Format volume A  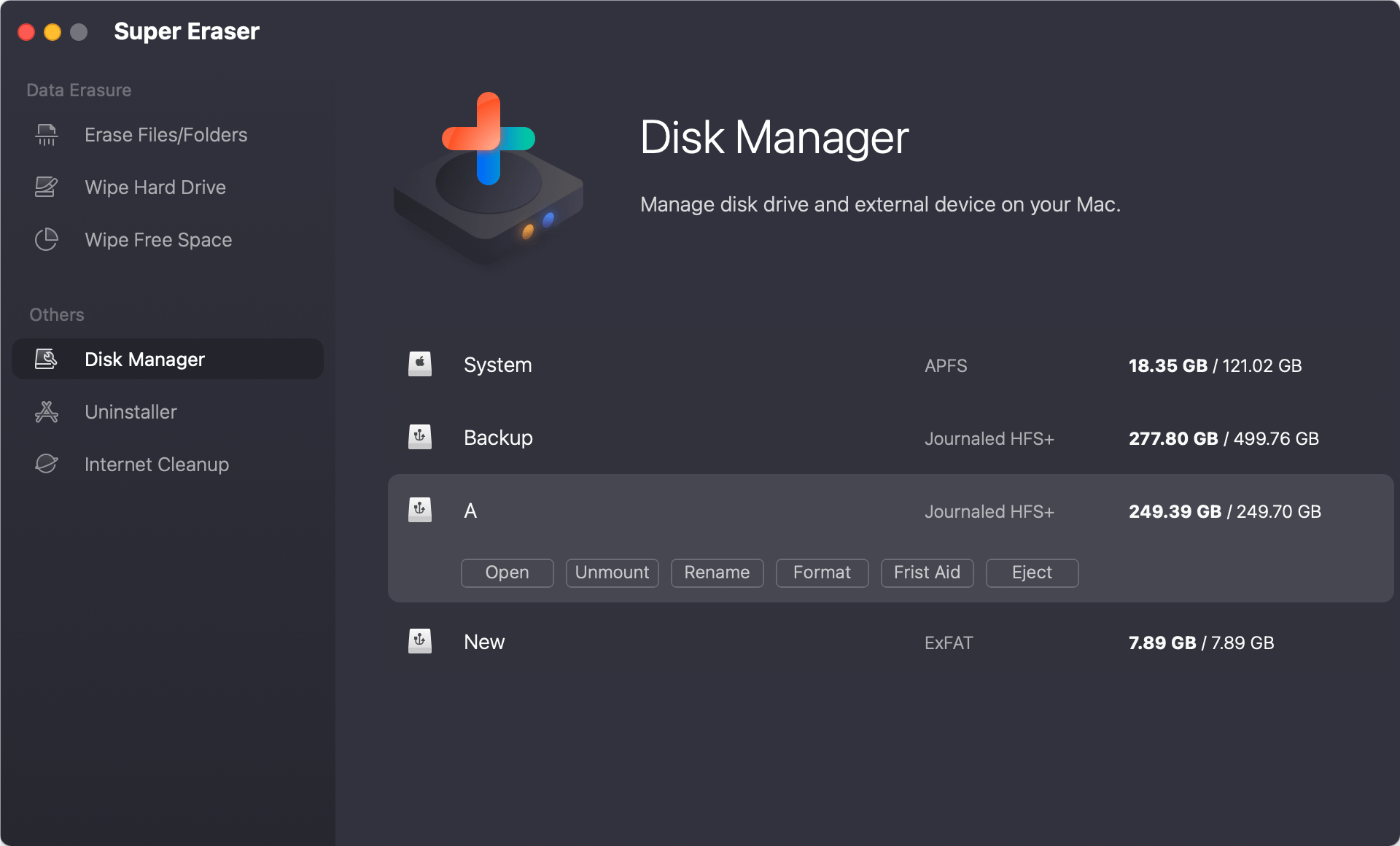tap(822, 573)
